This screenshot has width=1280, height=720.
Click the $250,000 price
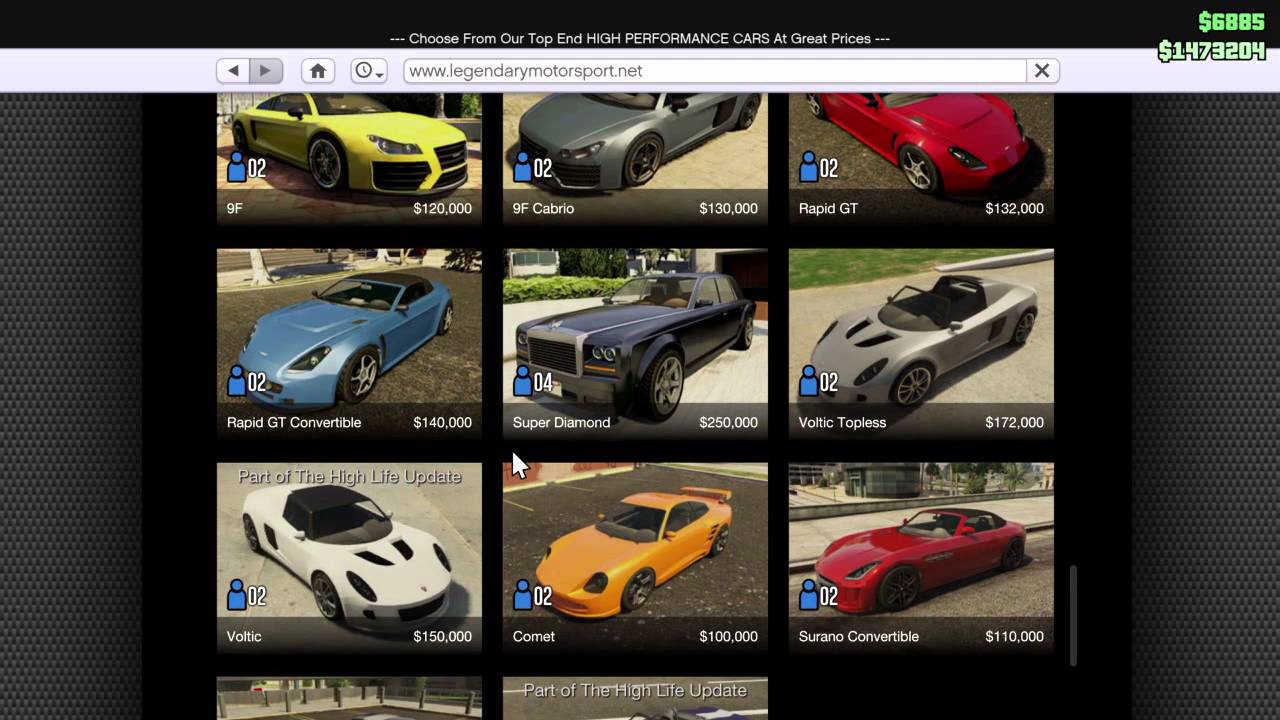point(728,422)
